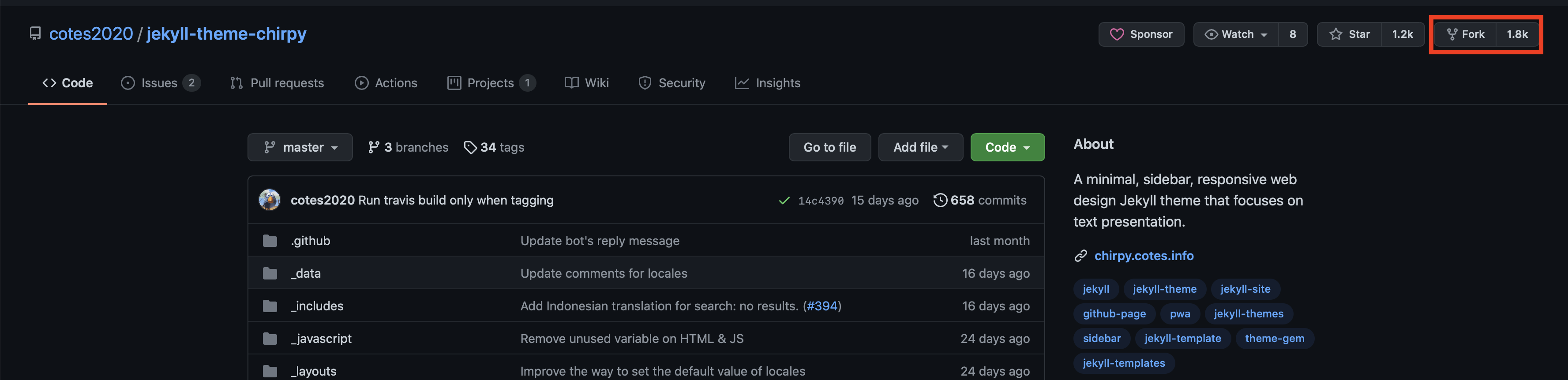This screenshot has width=1568, height=380.
Task: Click the Go to file button
Action: point(829,147)
